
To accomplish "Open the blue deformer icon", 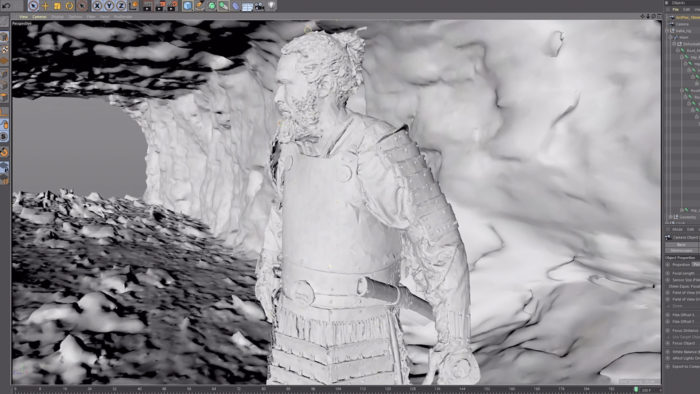I will click(x=236, y=6).
